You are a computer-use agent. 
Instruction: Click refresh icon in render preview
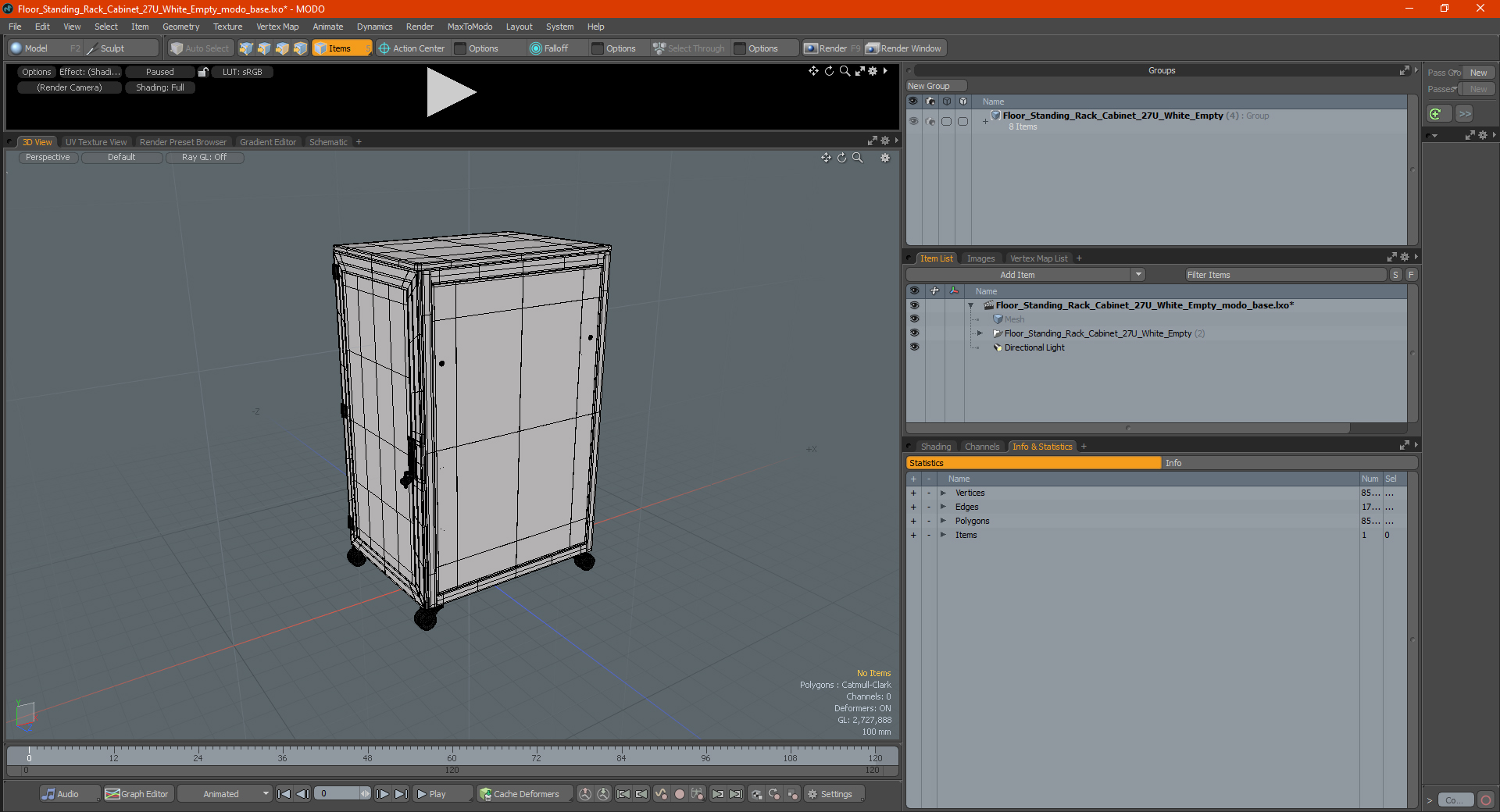coord(829,71)
